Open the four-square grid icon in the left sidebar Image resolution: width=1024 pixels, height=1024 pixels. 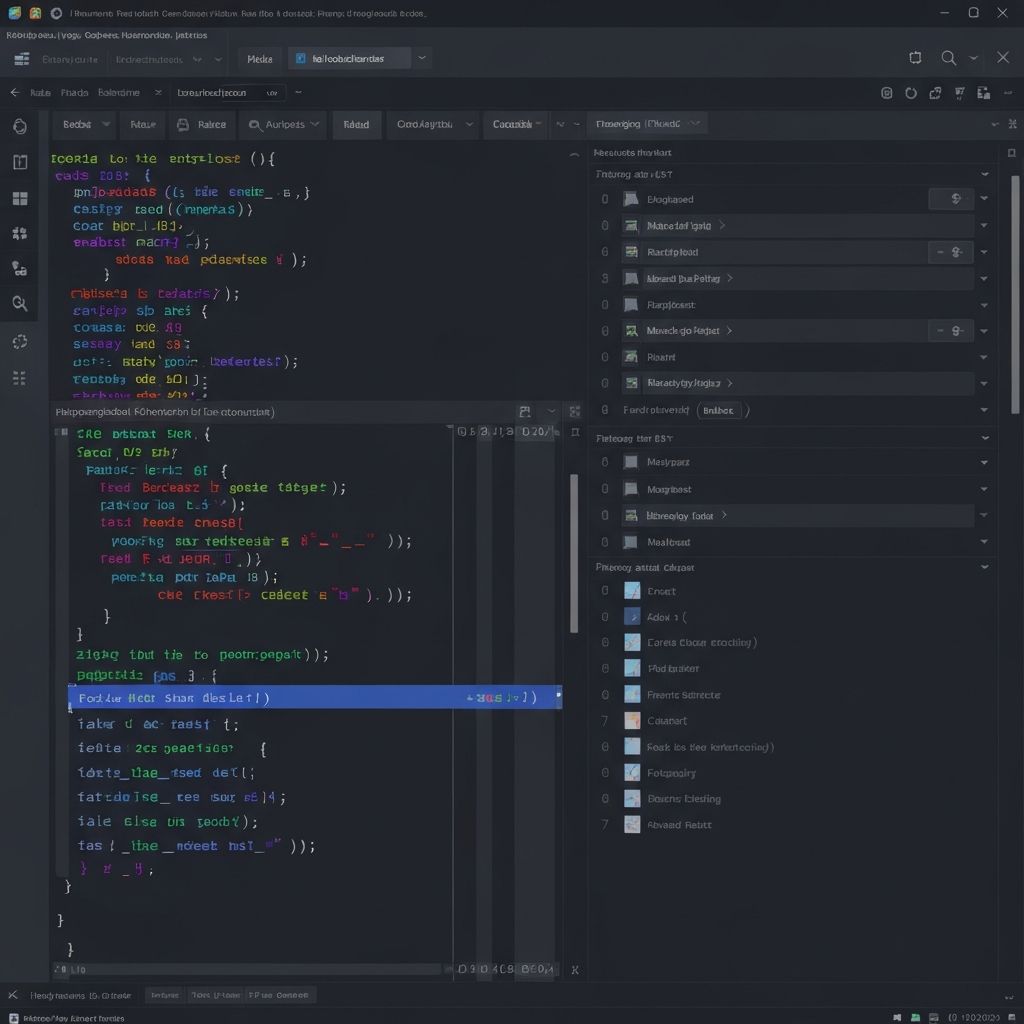tap(19, 198)
